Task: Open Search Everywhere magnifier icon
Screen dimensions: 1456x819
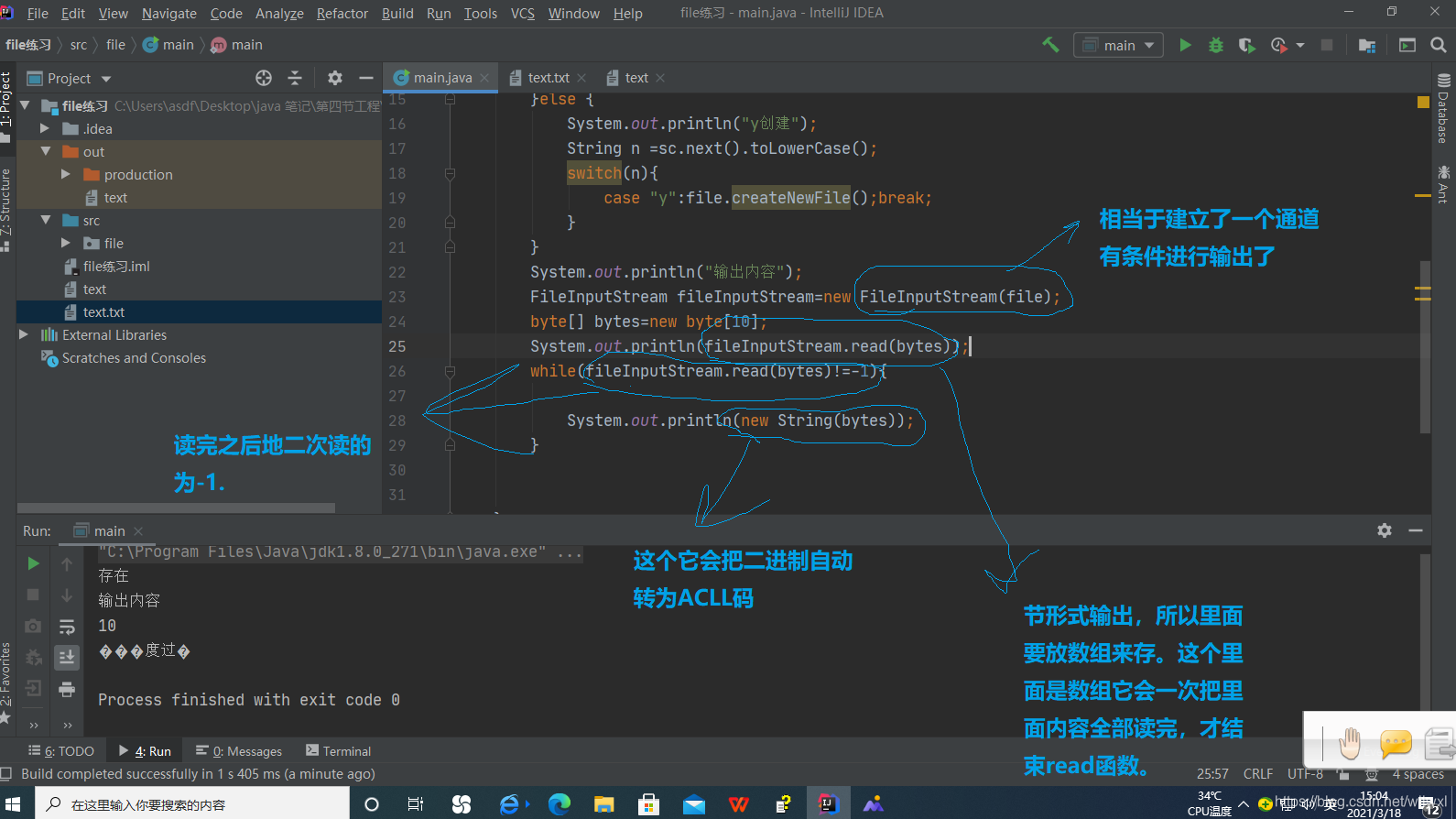Action: 1438,45
